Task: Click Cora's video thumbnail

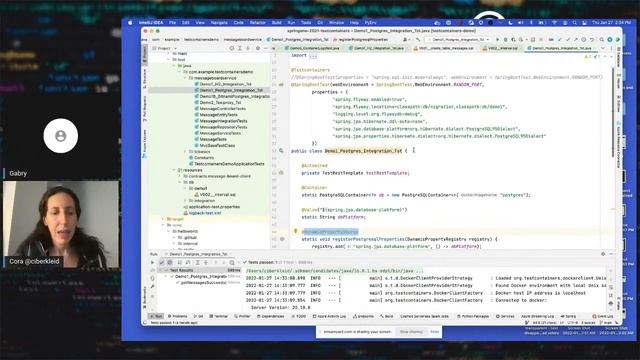Action: (61, 224)
